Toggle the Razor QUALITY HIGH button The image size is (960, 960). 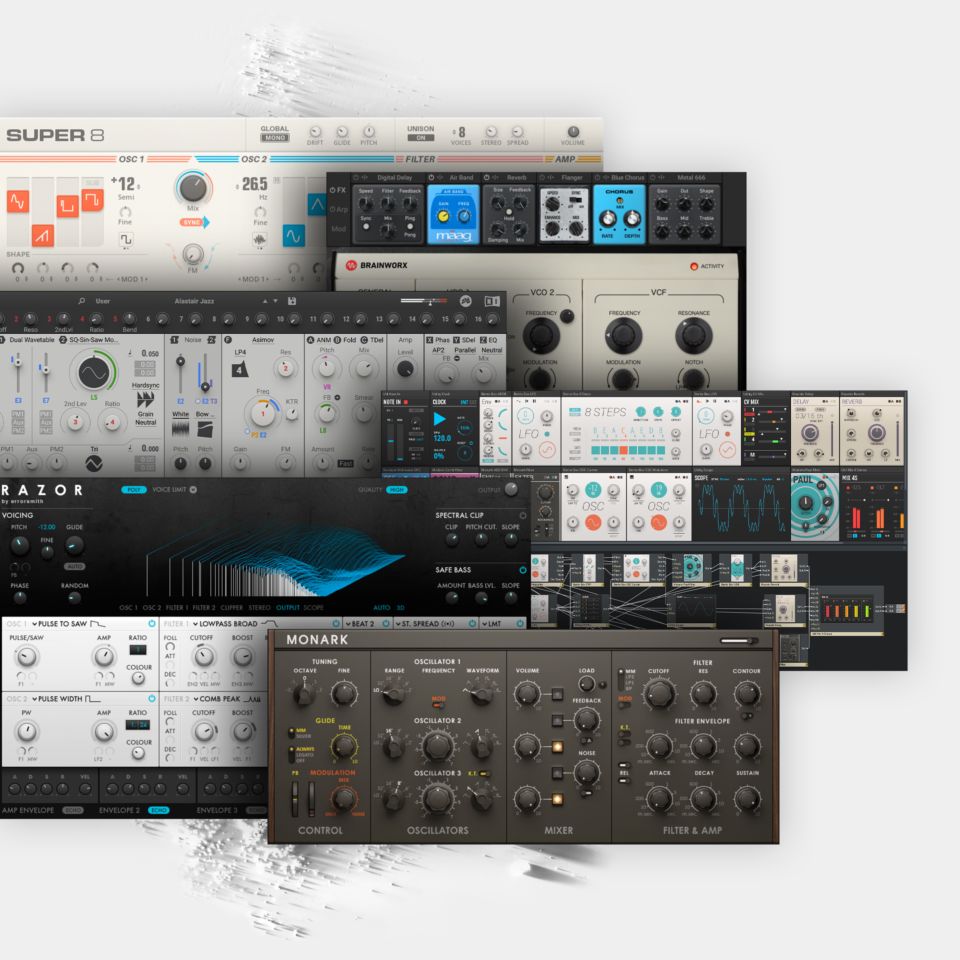397,490
